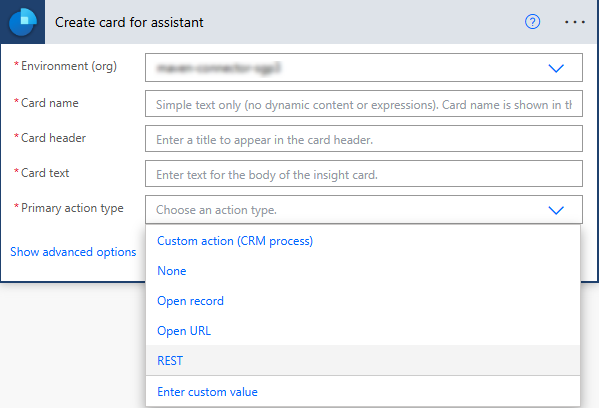Collapse the Primary action type dropdown

pos(364,210)
